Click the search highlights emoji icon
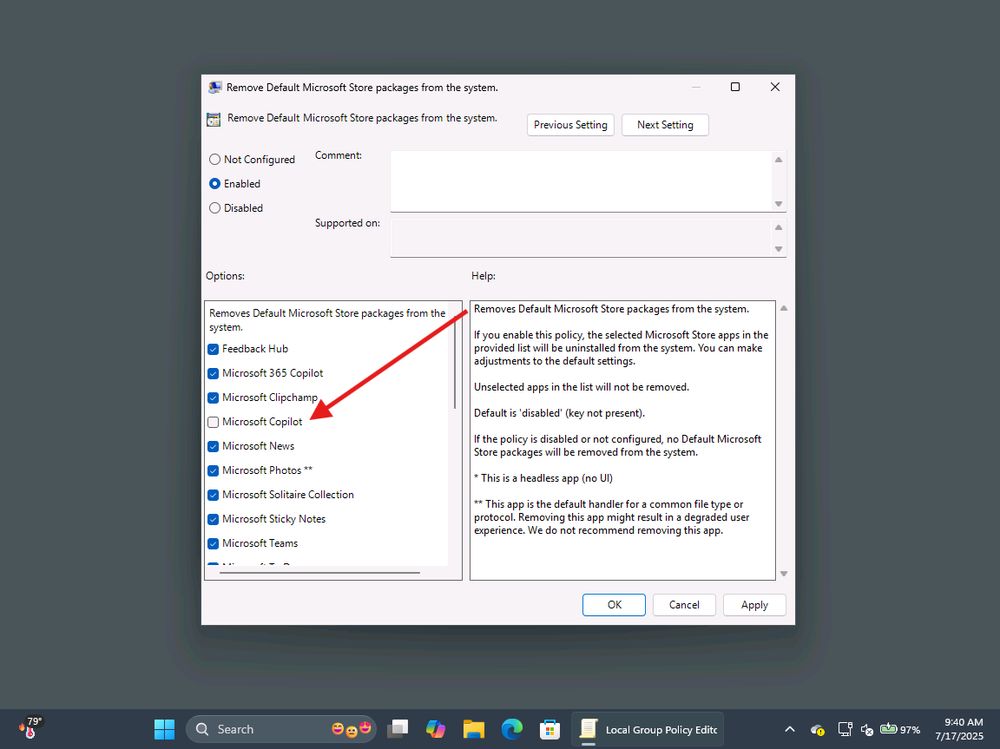 tap(351, 729)
